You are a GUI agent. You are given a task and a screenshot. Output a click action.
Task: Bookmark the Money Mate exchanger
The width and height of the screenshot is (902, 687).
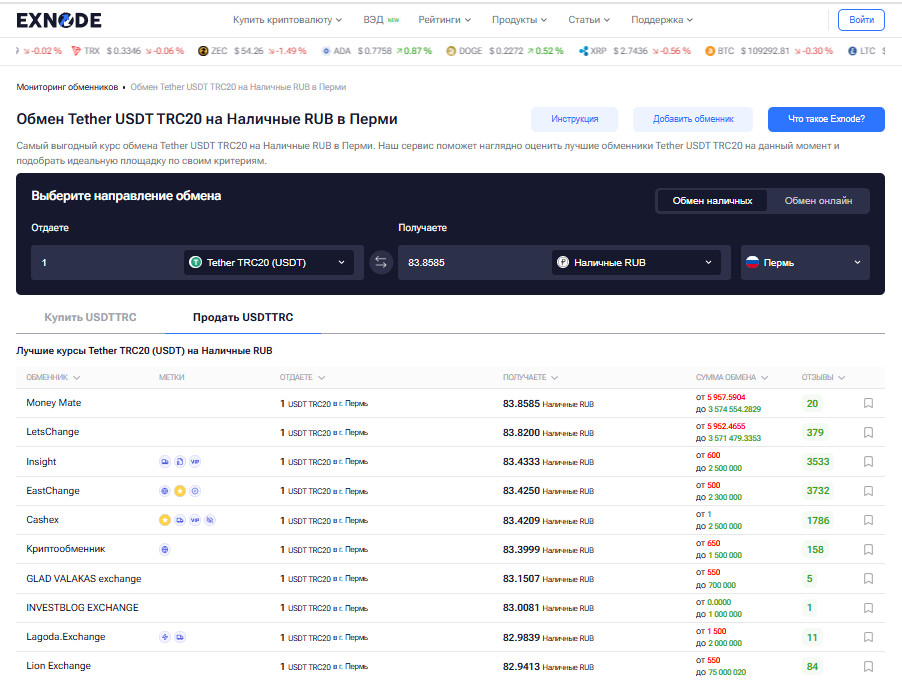[x=868, y=404]
